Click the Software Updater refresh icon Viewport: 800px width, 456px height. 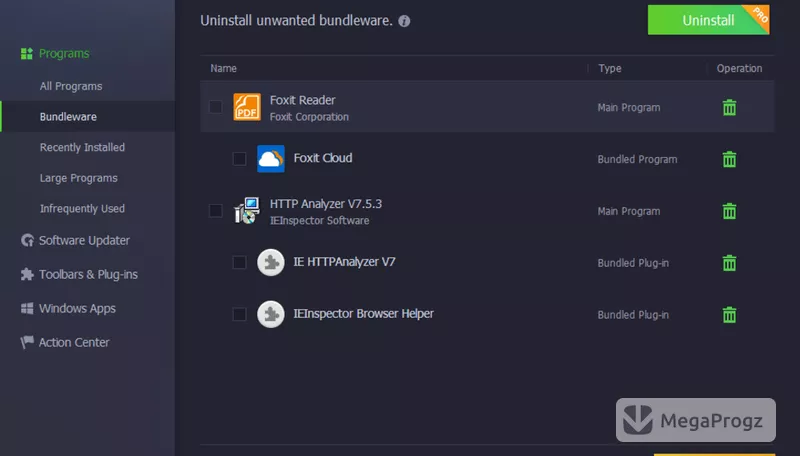[x=27, y=240]
